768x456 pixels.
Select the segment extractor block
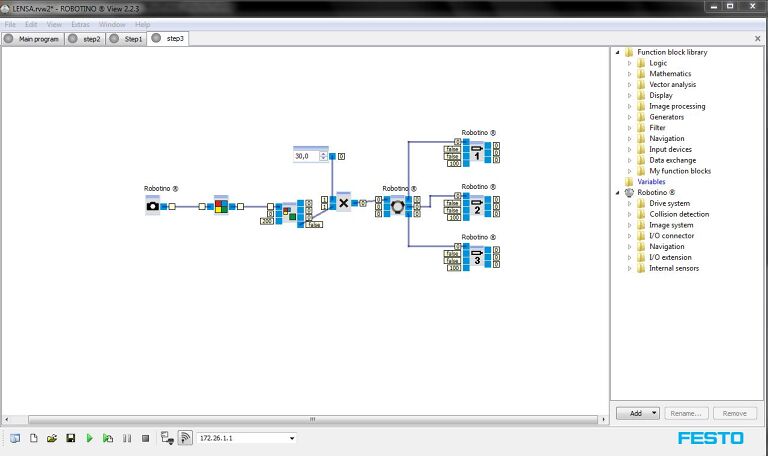tap(289, 213)
